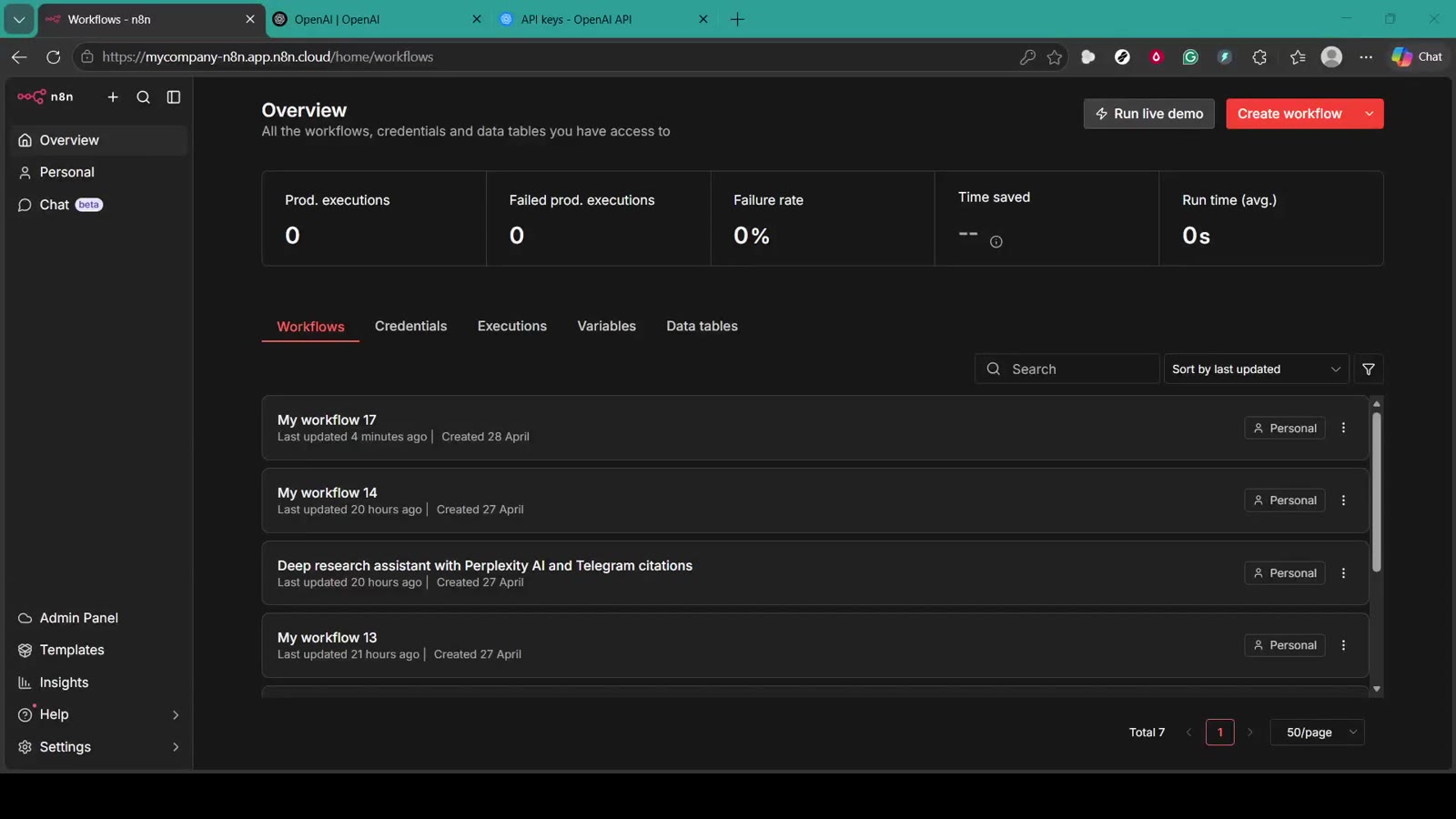
Task: Close the Workflows - n8n tab
Action: (250, 19)
